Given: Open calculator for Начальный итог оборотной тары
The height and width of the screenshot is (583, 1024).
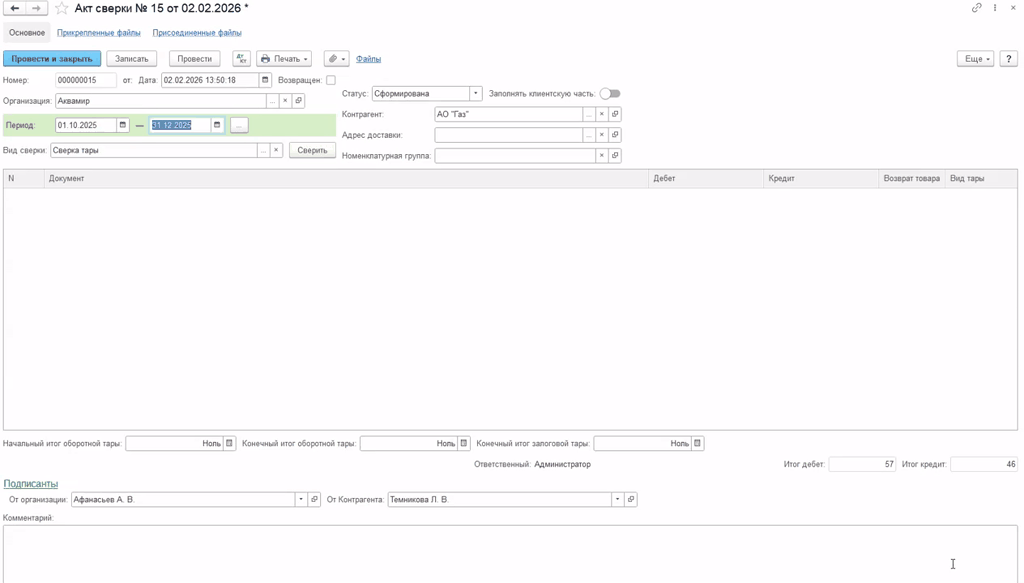Looking at the screenshot, I should click(229, 443).
